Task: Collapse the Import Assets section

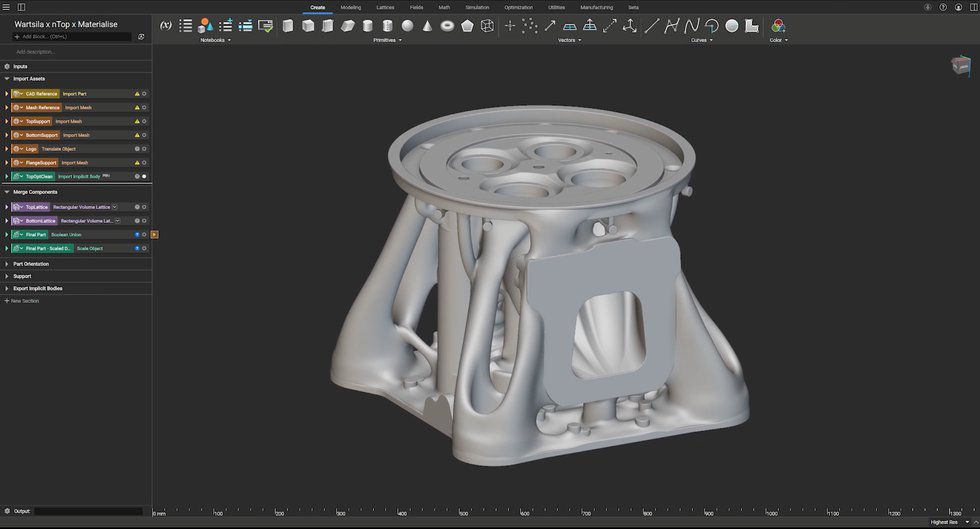Action: [7, 78]
